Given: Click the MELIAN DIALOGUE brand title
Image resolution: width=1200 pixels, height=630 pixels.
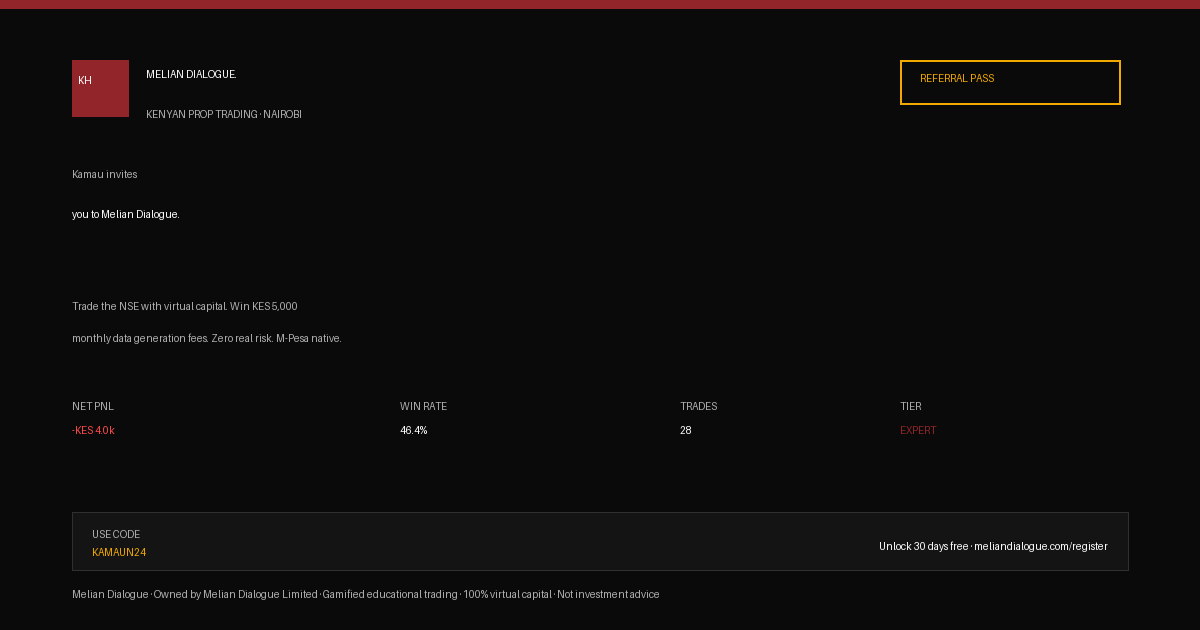Looking at the screenshot, I should tap(191, 75).
